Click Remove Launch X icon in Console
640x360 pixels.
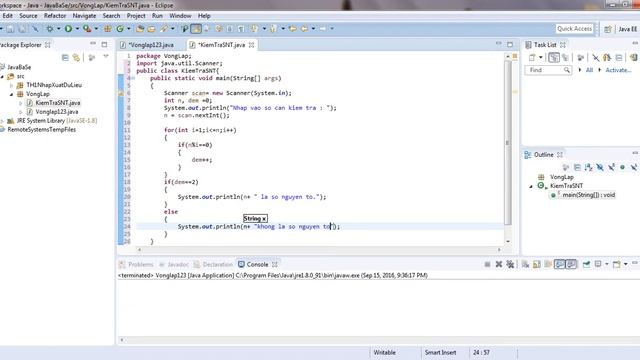[x=499, y=264]
